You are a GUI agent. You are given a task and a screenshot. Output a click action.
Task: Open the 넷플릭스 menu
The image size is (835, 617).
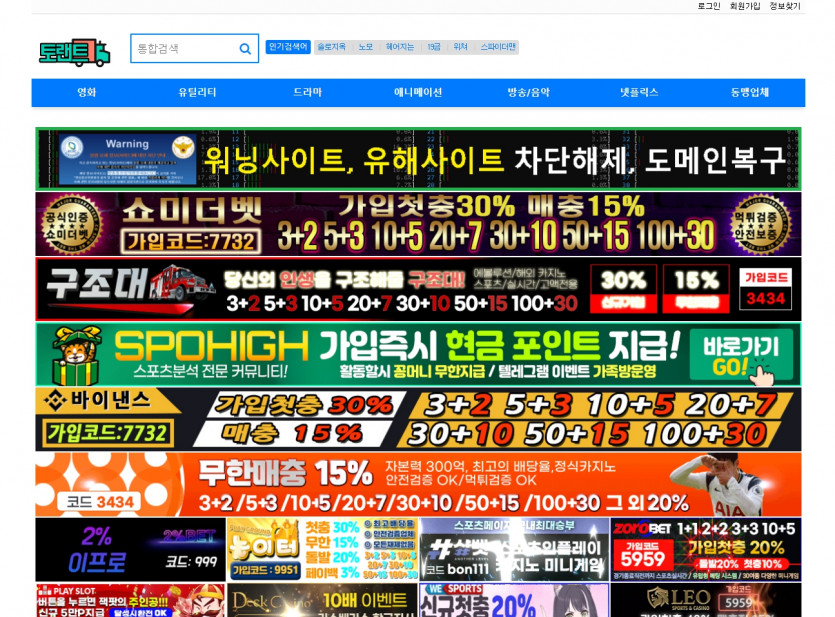pos(640,92)
